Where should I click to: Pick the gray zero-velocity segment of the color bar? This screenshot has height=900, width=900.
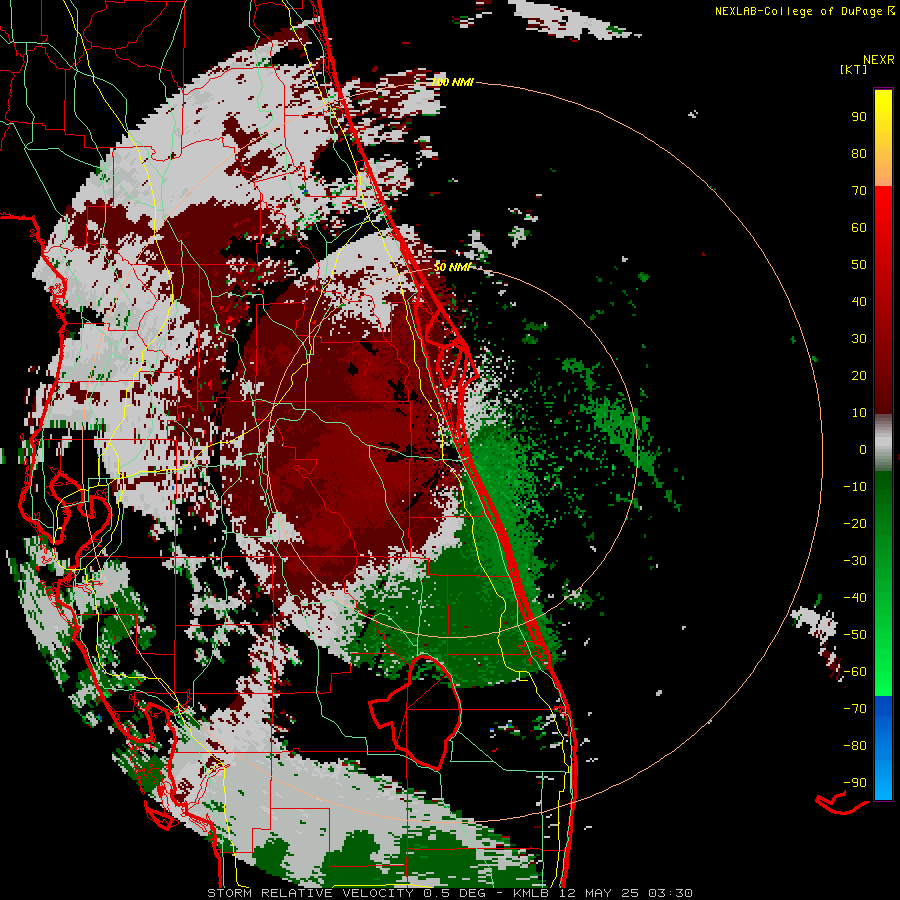point(883,443)
